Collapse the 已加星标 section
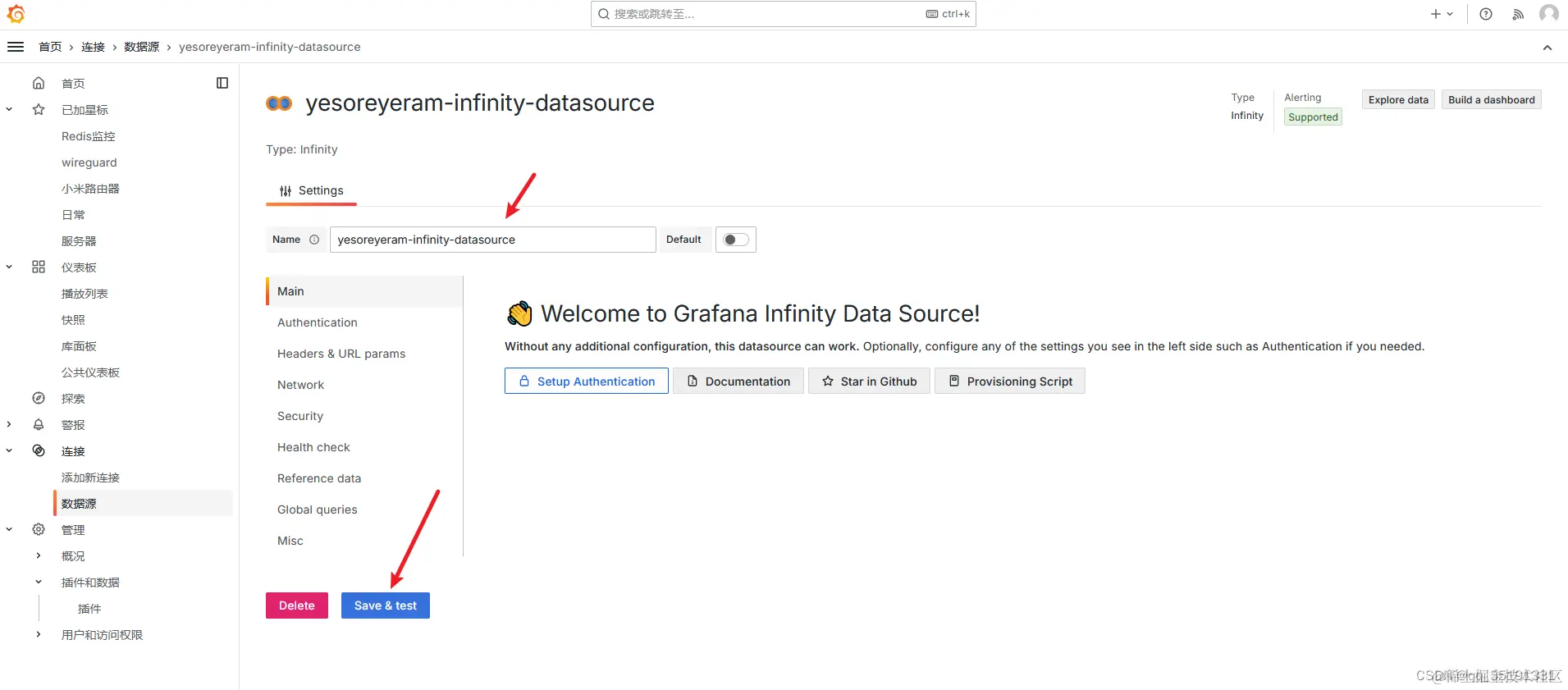Image resolution: width=1568 pixels, height=690 pixels. pos(9,109)
